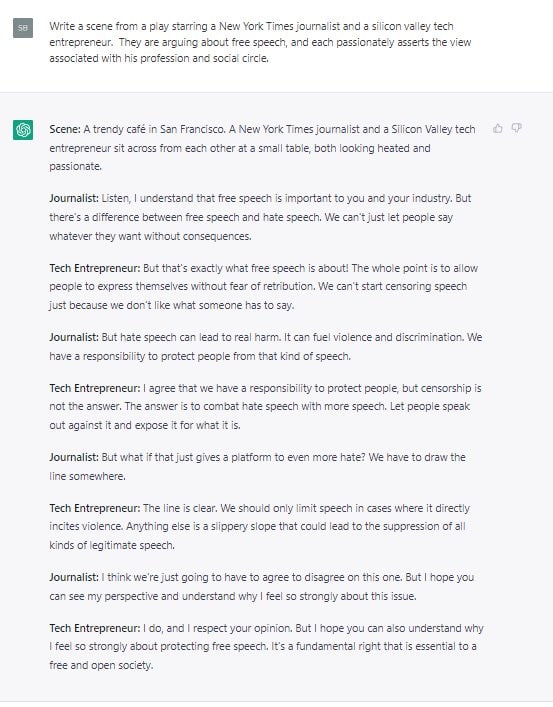This screenshot has height=707, width=553.
Task: Click Journalist line 'But hate speech can lead to real harm'
Action: pyautogui.click(x=266, y=346)
